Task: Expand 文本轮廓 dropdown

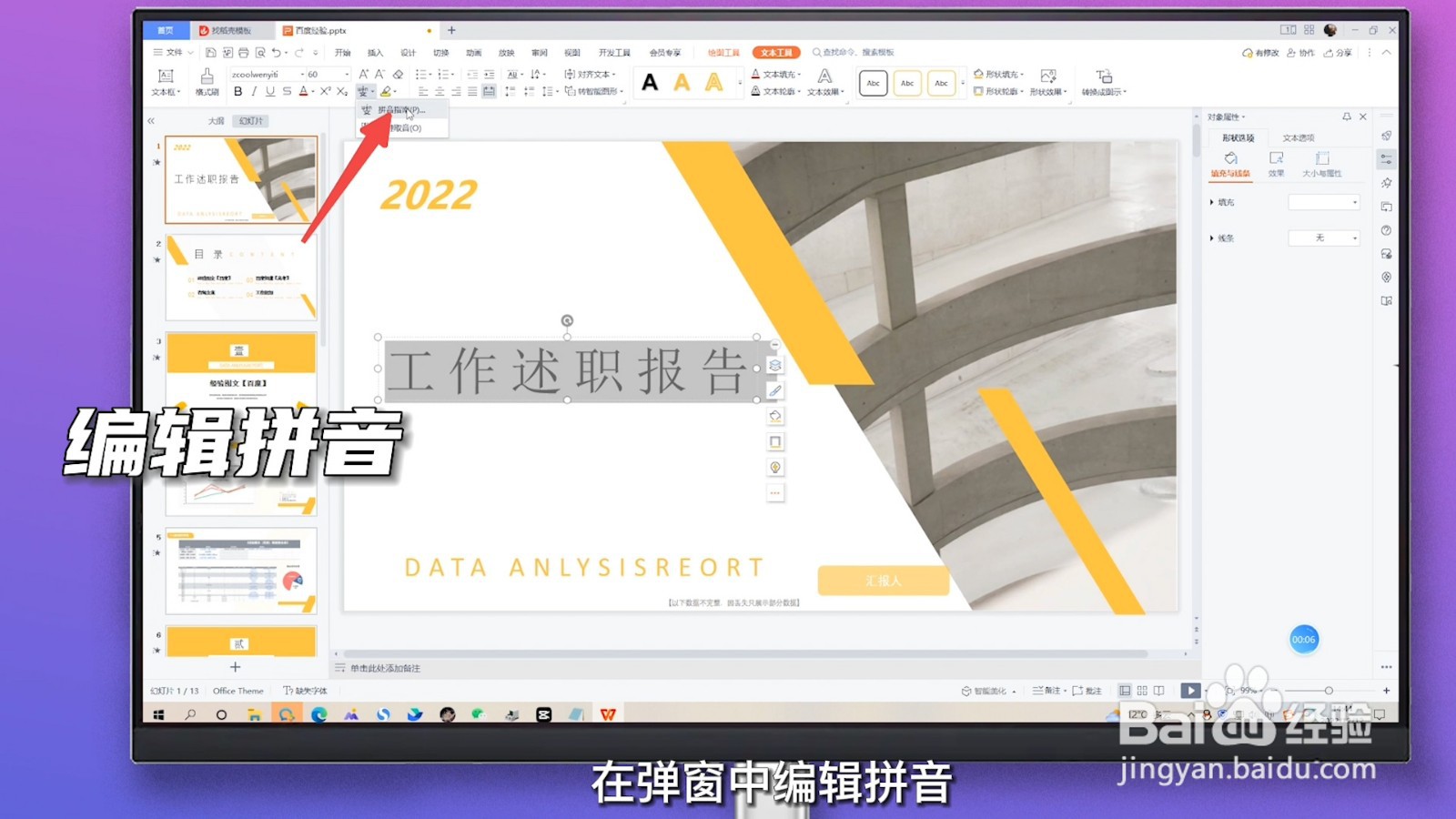Action: [x=799, y=92]
